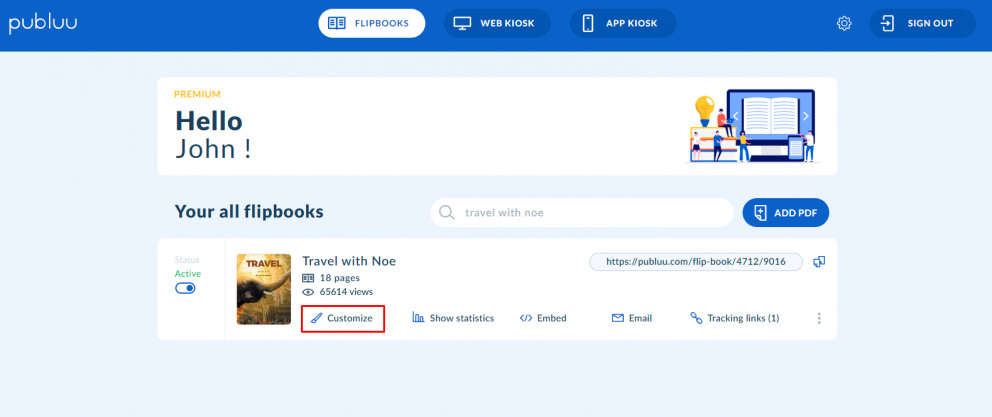Open the Web Kiosk tab
Viewport: 992px width, 417px height.
point(497,23)
